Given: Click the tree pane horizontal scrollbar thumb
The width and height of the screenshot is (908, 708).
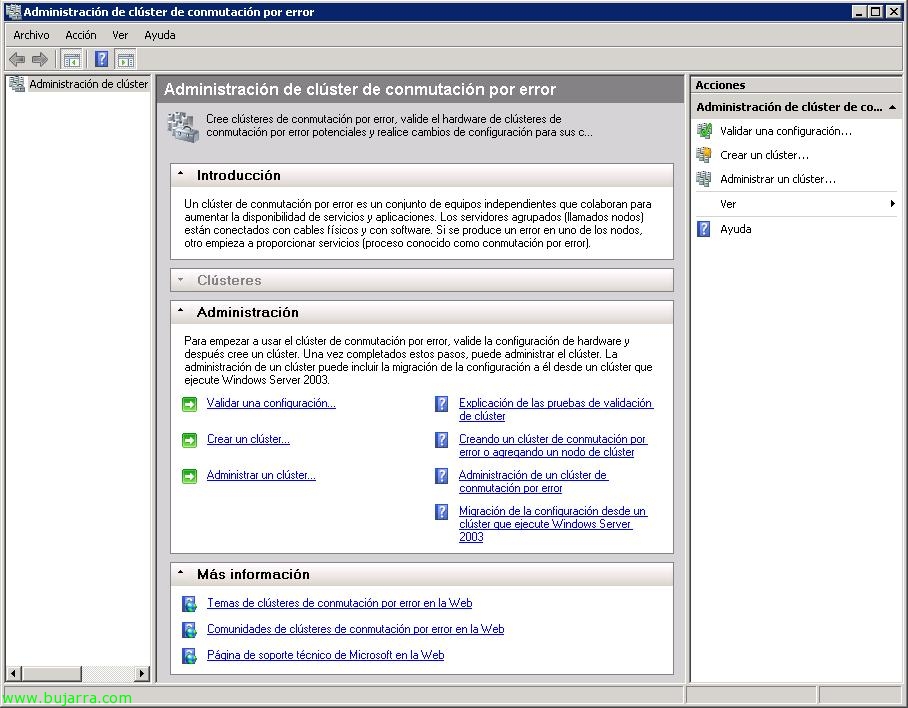Looking at the screenshot, I should pos(52,673).
